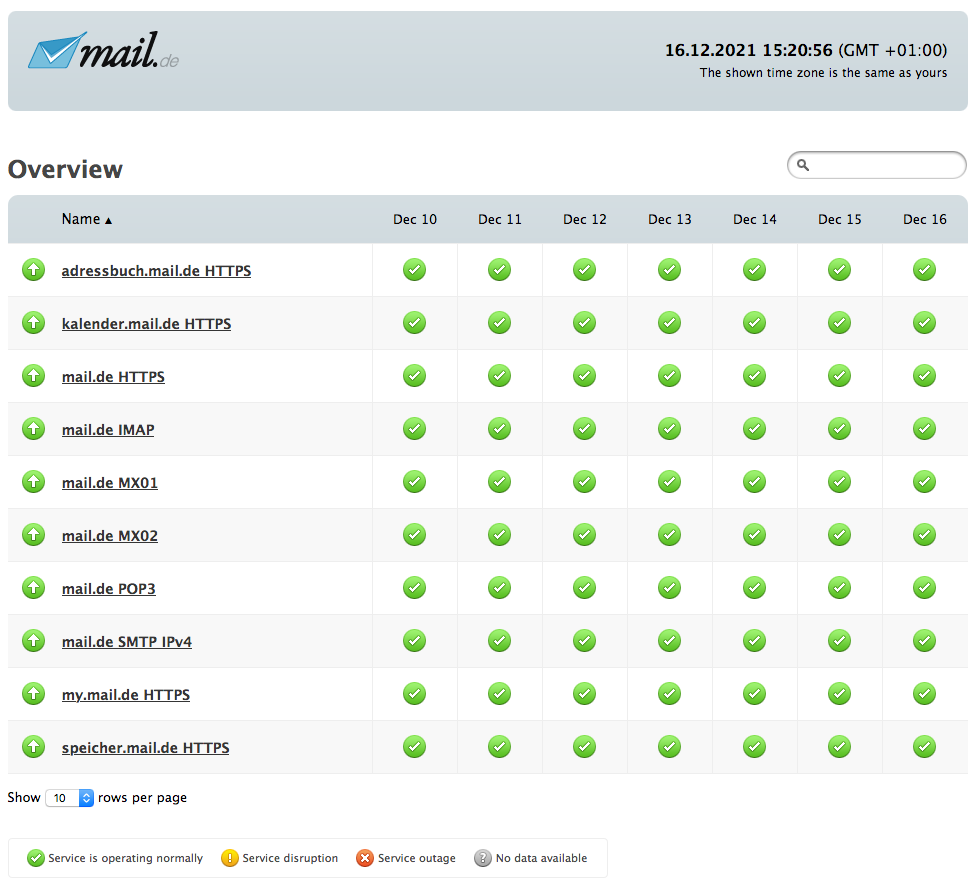
Task: Open mail.de IMAP link
Action: tap(109, 430)
